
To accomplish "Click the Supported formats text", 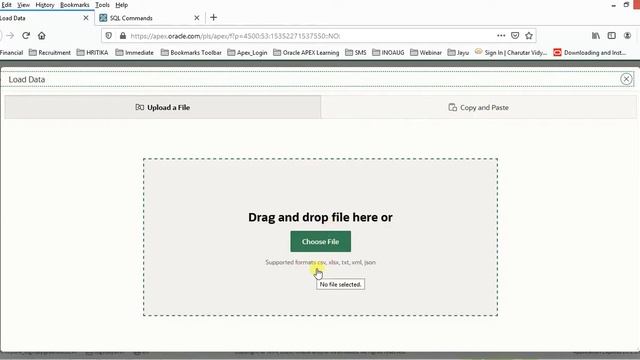I will tap(320, 262).
